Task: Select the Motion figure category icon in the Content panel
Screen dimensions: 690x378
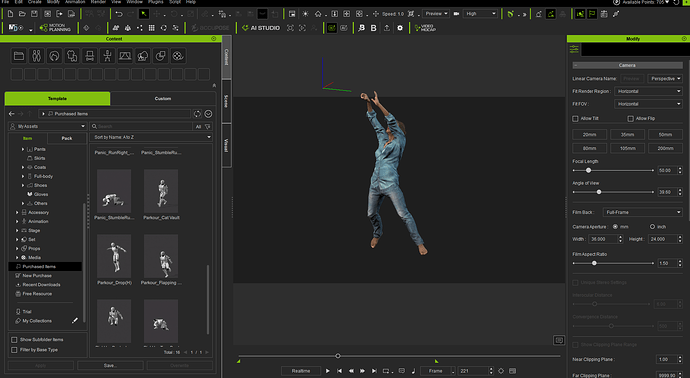Action: point(107,56)
